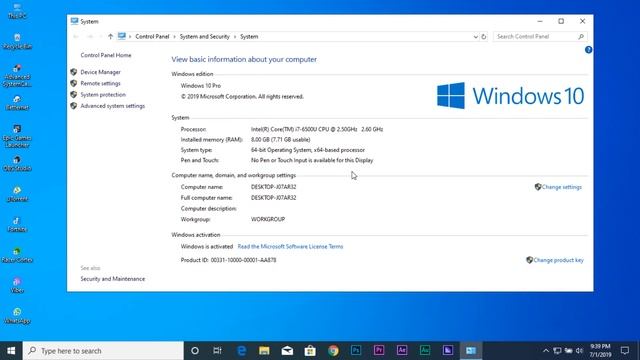Image resolution: width=640 pixels, height=360 pixels.
Task: Launch Adobe Audition from taskbar
Action: pyautogui.click(x=425, y=351)
